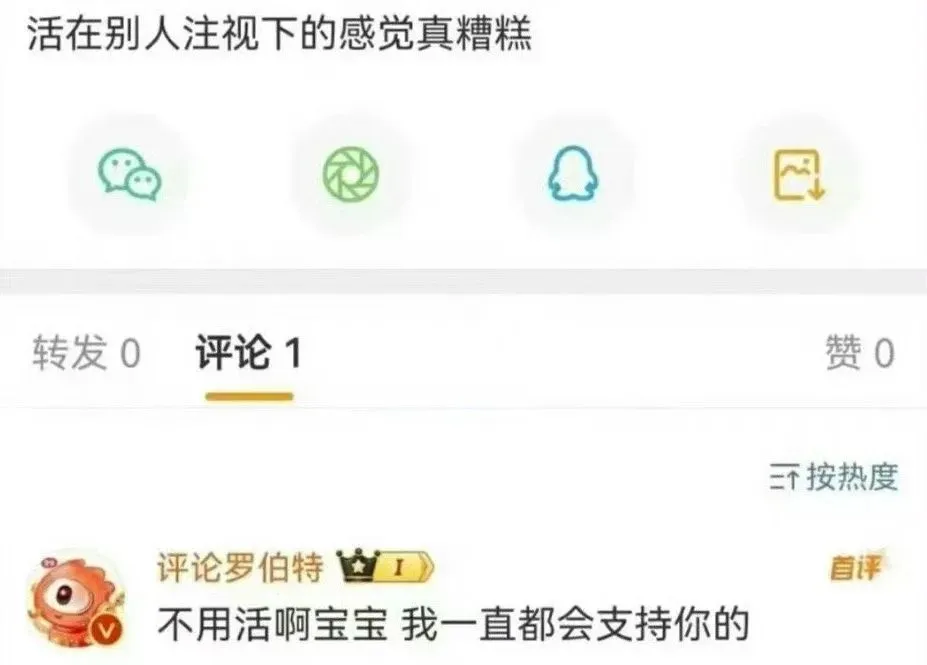This screenshot has width=927, height=665.
Task: Open 评论罗伯特 username link
Action: (x=241, y=567)
